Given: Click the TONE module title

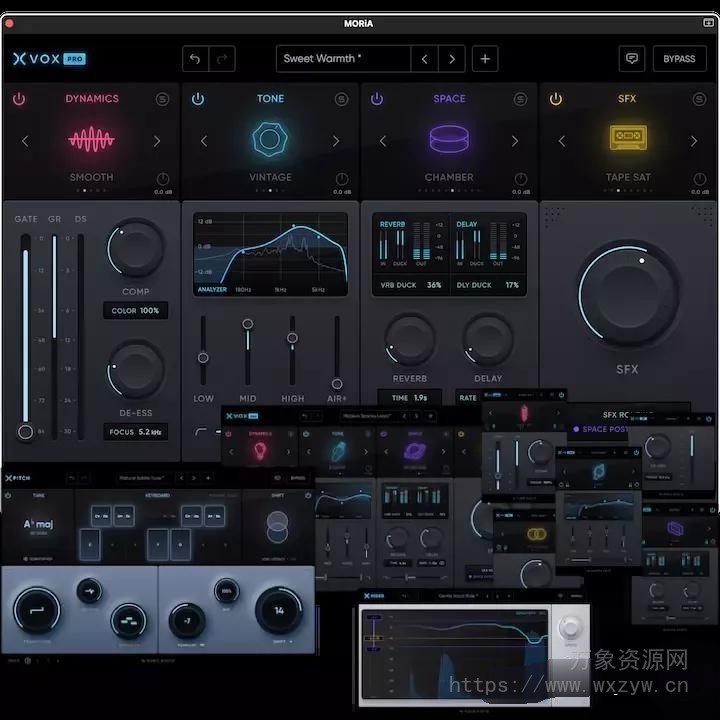Looking at the screenshot, I should tap(270, 99).
